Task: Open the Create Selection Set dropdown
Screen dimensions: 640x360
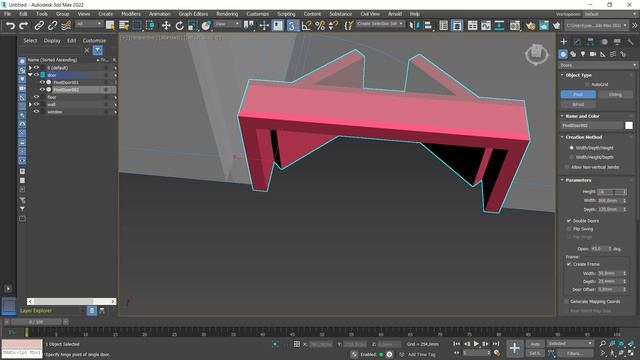Action: click(380, 24)
